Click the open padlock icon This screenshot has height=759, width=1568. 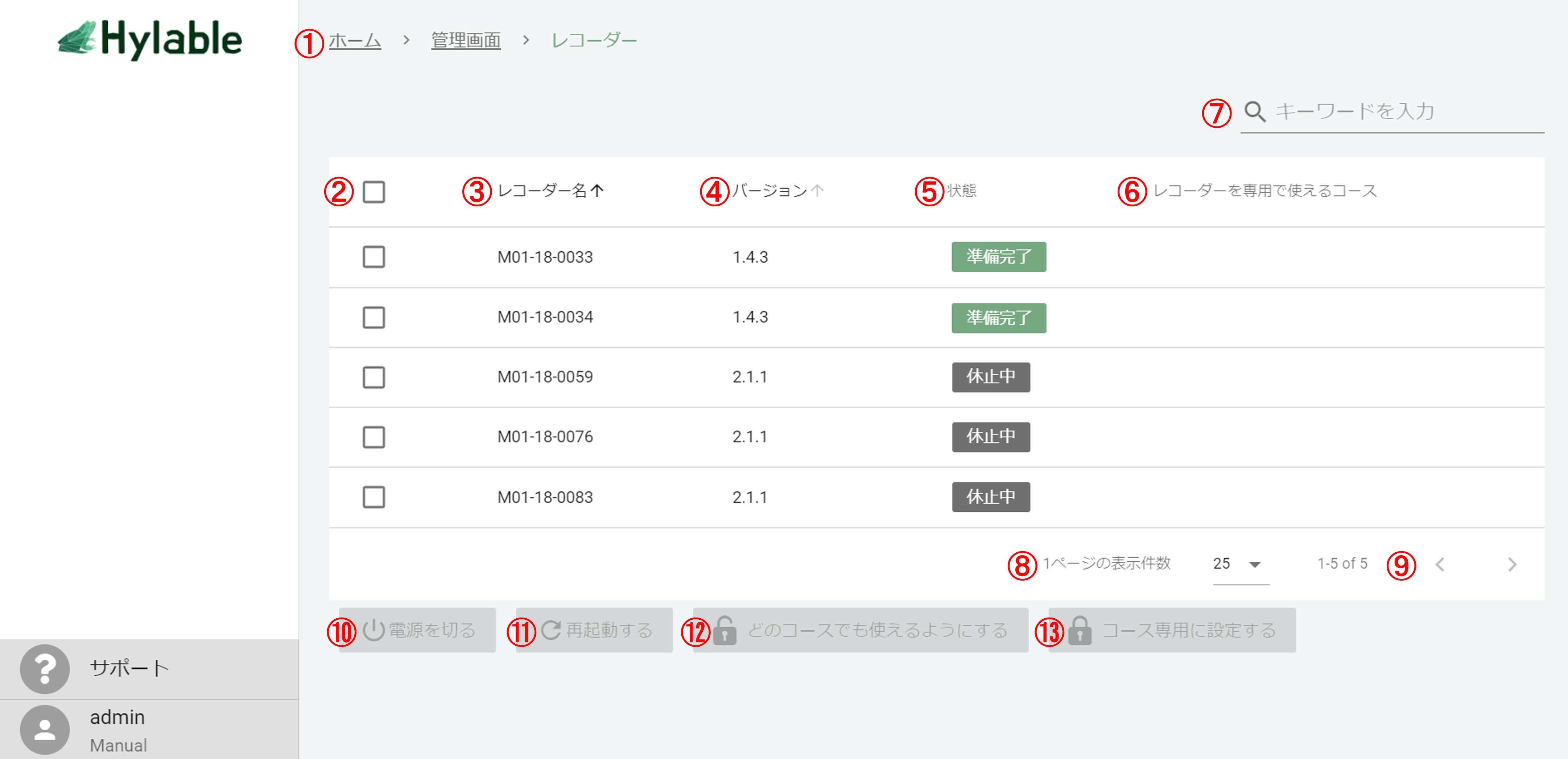point(725,630)
